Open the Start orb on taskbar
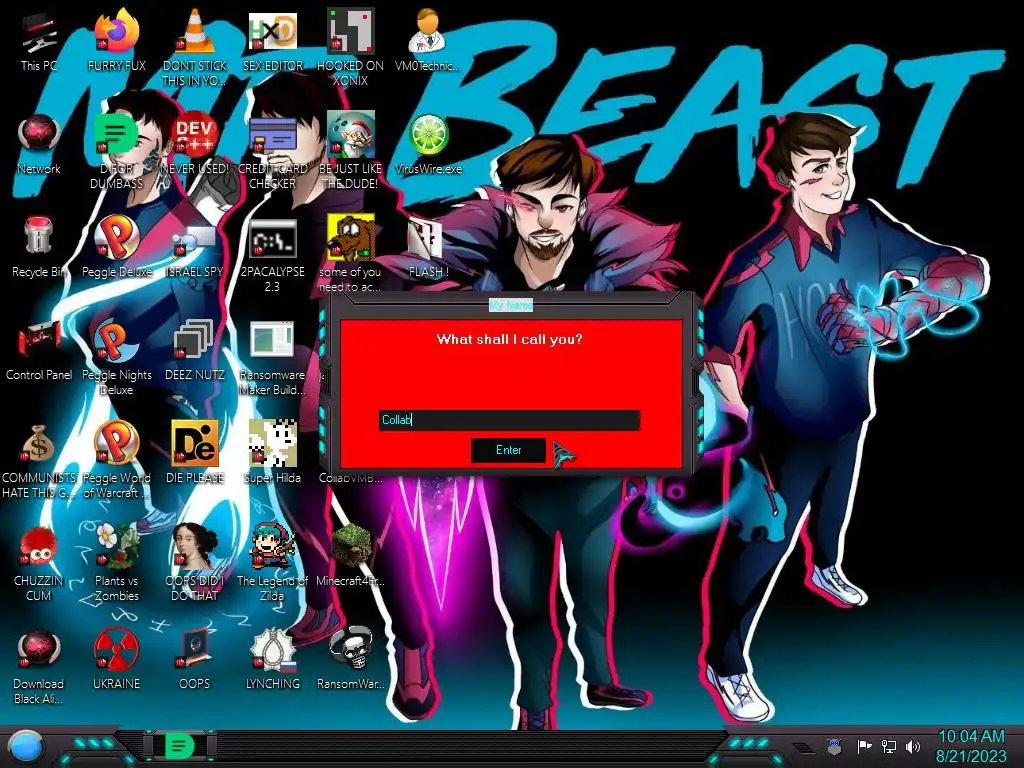Viewport: 1024px width, 768px height. (26, 747)
